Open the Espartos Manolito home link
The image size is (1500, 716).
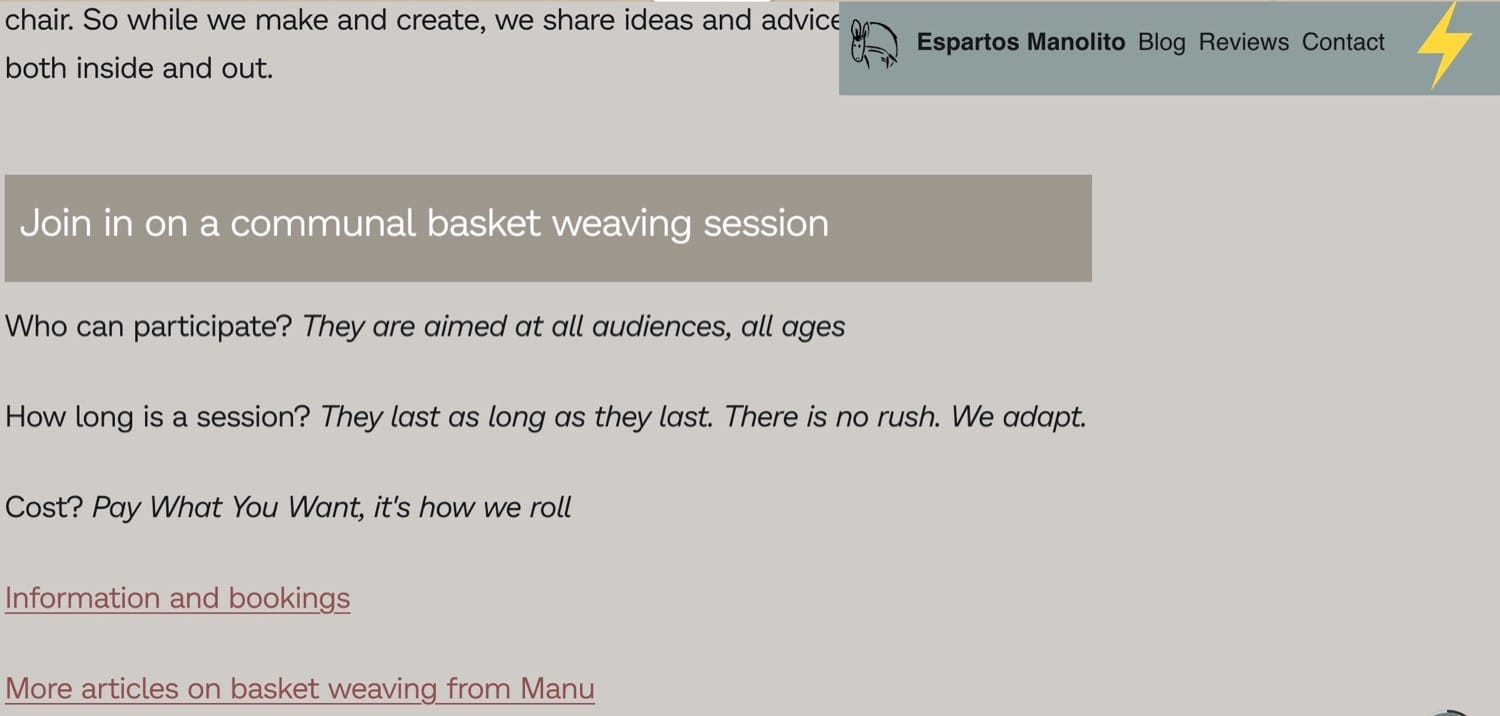point(1020,42)
